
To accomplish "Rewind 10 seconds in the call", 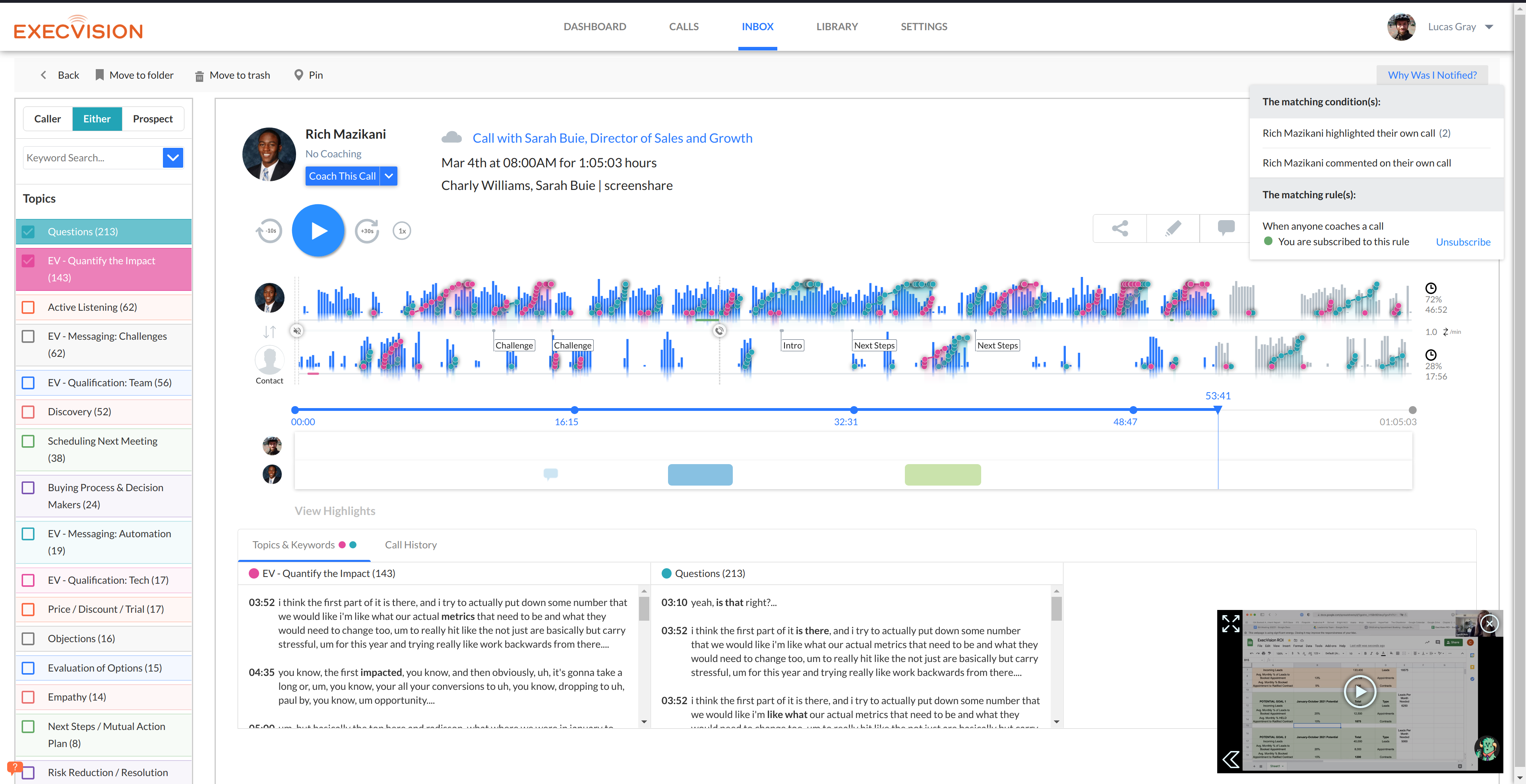I will pyautogui.click(x=269, y=231).
